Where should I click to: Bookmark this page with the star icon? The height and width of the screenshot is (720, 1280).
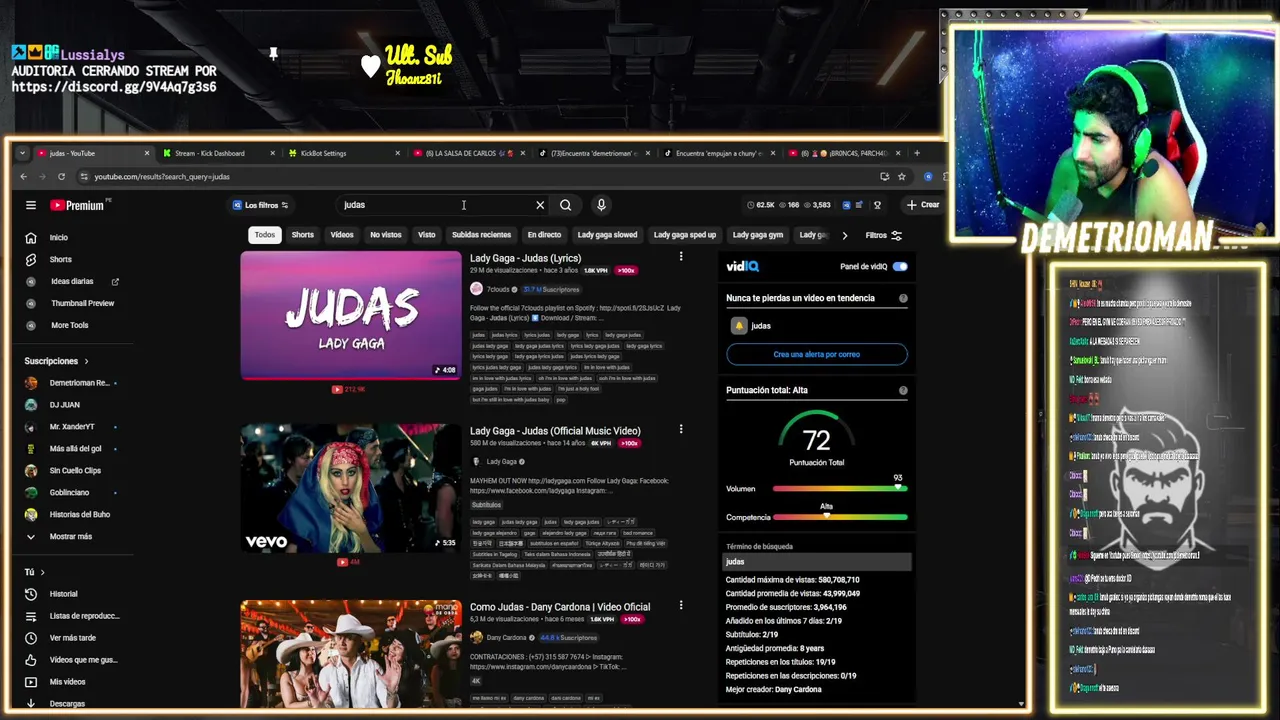pos(902,177)
